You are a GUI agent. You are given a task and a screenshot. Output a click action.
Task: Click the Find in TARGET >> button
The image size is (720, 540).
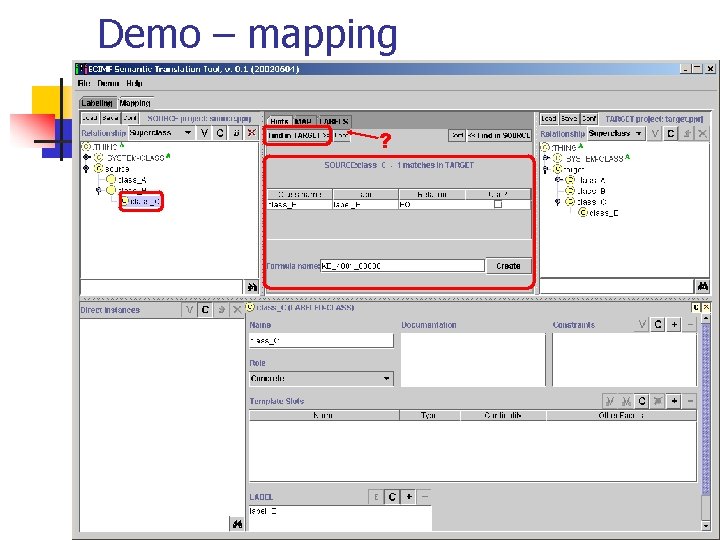click(x=298, y=135)
